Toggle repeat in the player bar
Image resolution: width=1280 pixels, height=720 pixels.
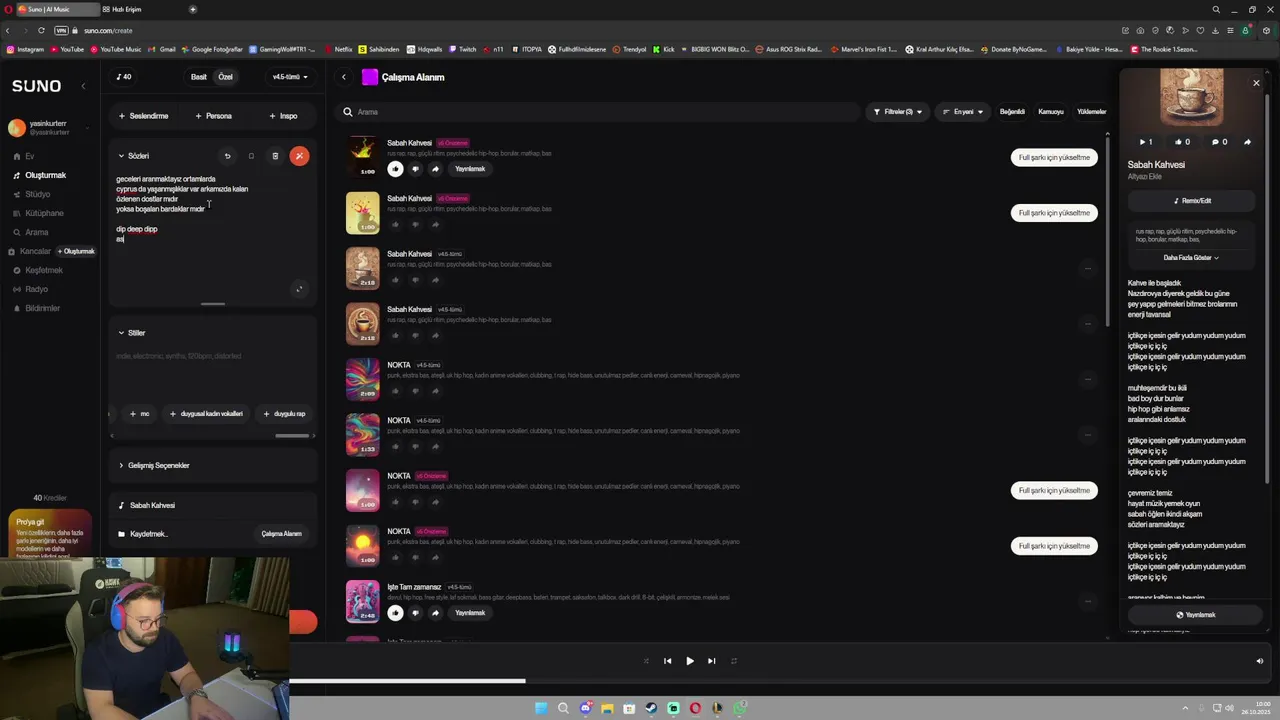tap(733, 661)
